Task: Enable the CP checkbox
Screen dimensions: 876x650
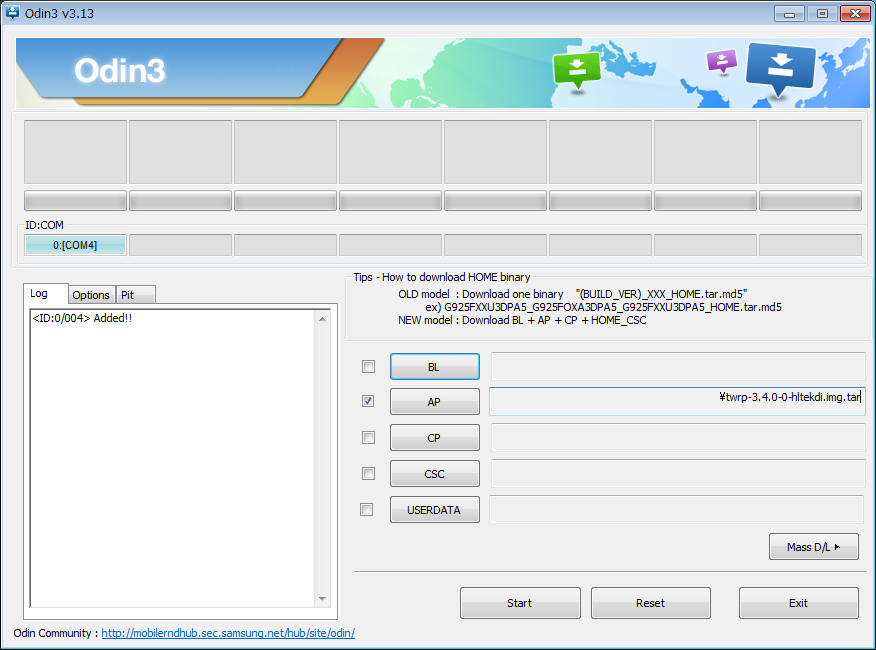Action: (368, 437)
